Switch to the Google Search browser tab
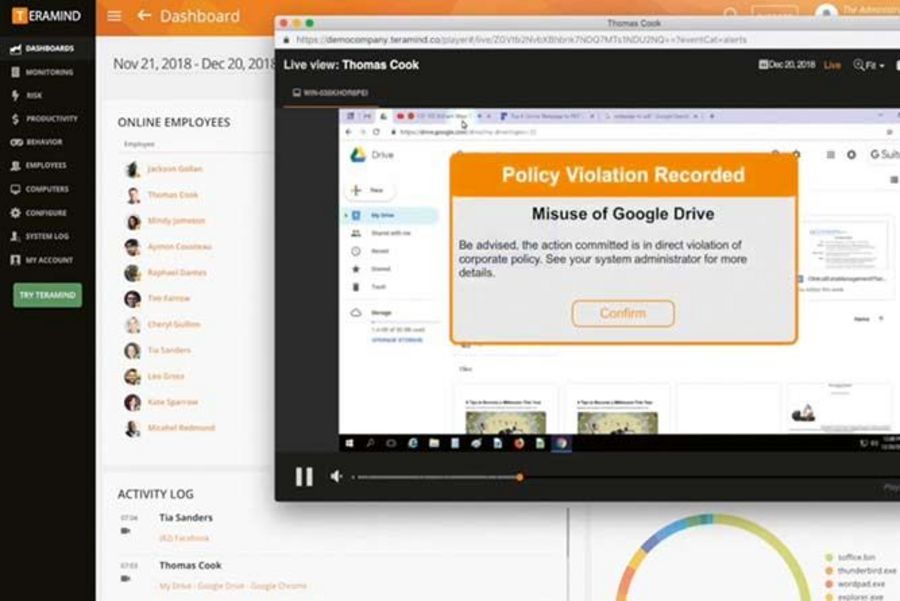The height and width of the screenshot is (601, 900). [651, 116]
